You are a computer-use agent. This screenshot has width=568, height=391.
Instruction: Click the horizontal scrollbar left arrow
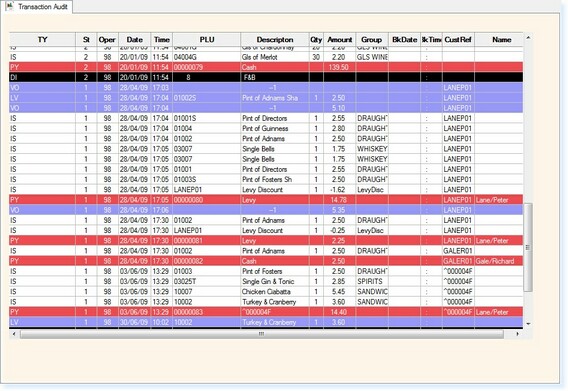pyautogui.click(x=14, y=334)
